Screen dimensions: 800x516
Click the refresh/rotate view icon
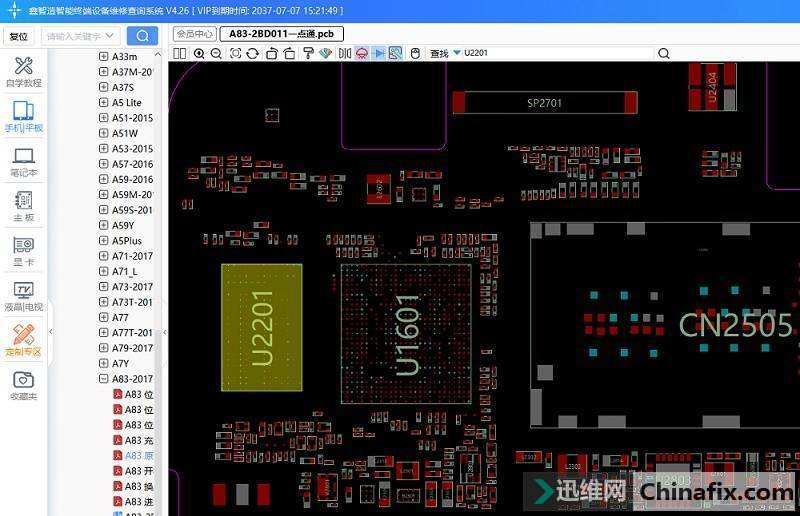click(x=253, y=53)
